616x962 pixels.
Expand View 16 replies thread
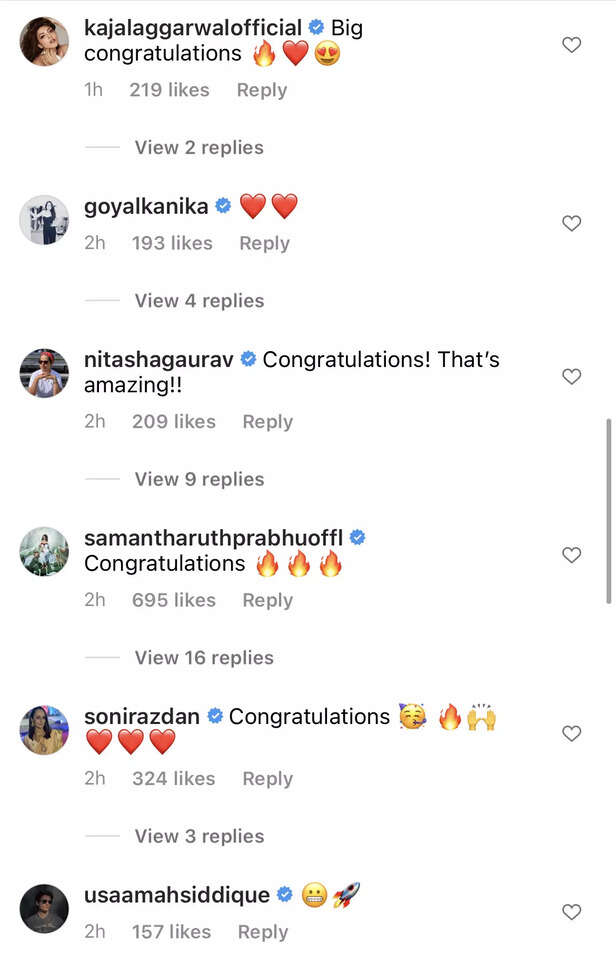(x=204, y=657)
